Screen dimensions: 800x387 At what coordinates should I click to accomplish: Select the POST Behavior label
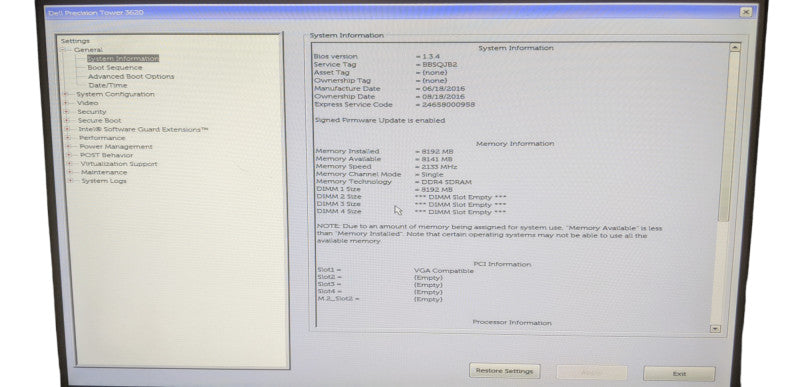107,155
